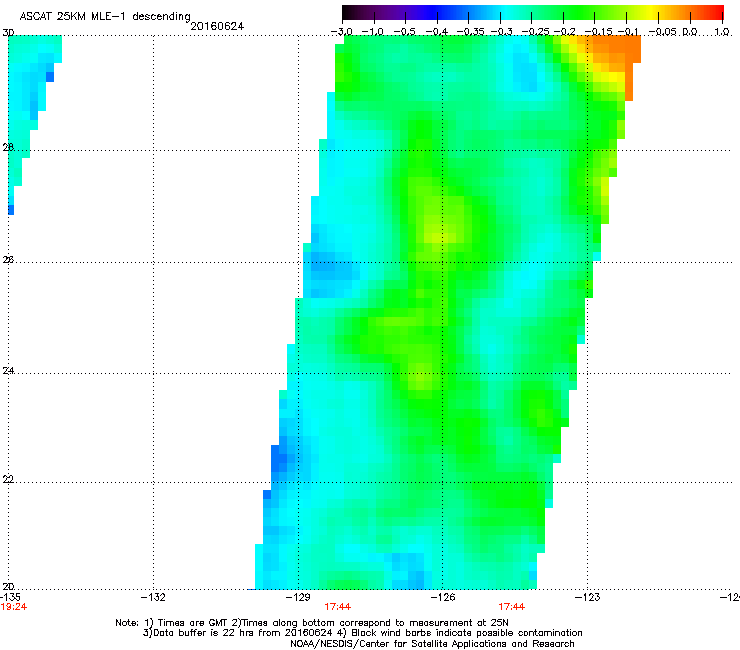Click the 17:44 time label right of -129

pyautogui.click(x=337, y=607)
